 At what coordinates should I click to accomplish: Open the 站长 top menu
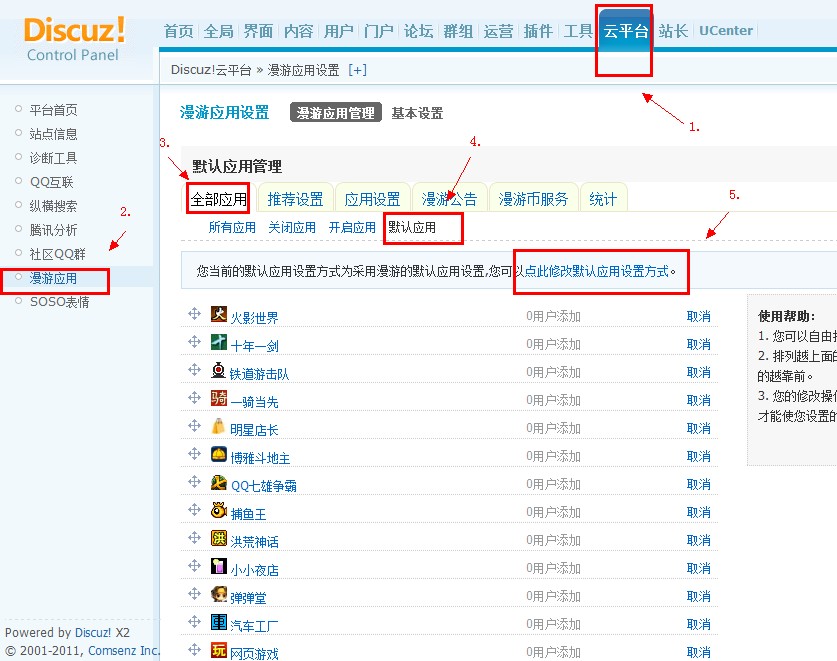[x=673, y=31]
